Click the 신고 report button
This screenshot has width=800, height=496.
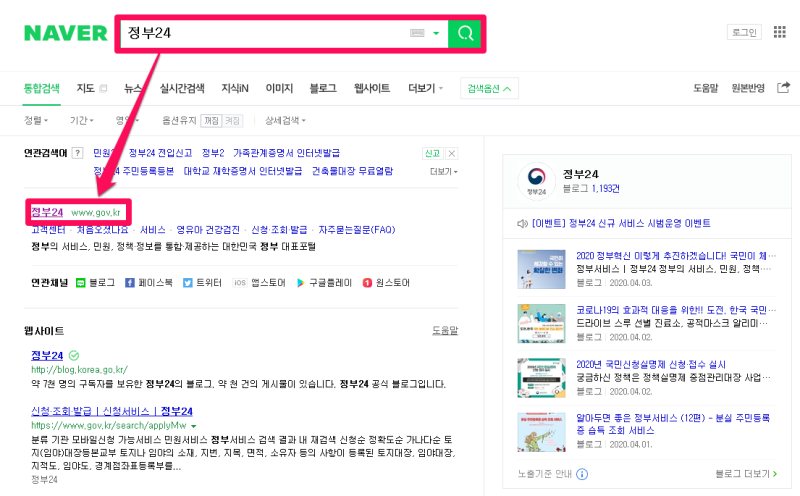(432, 153)
